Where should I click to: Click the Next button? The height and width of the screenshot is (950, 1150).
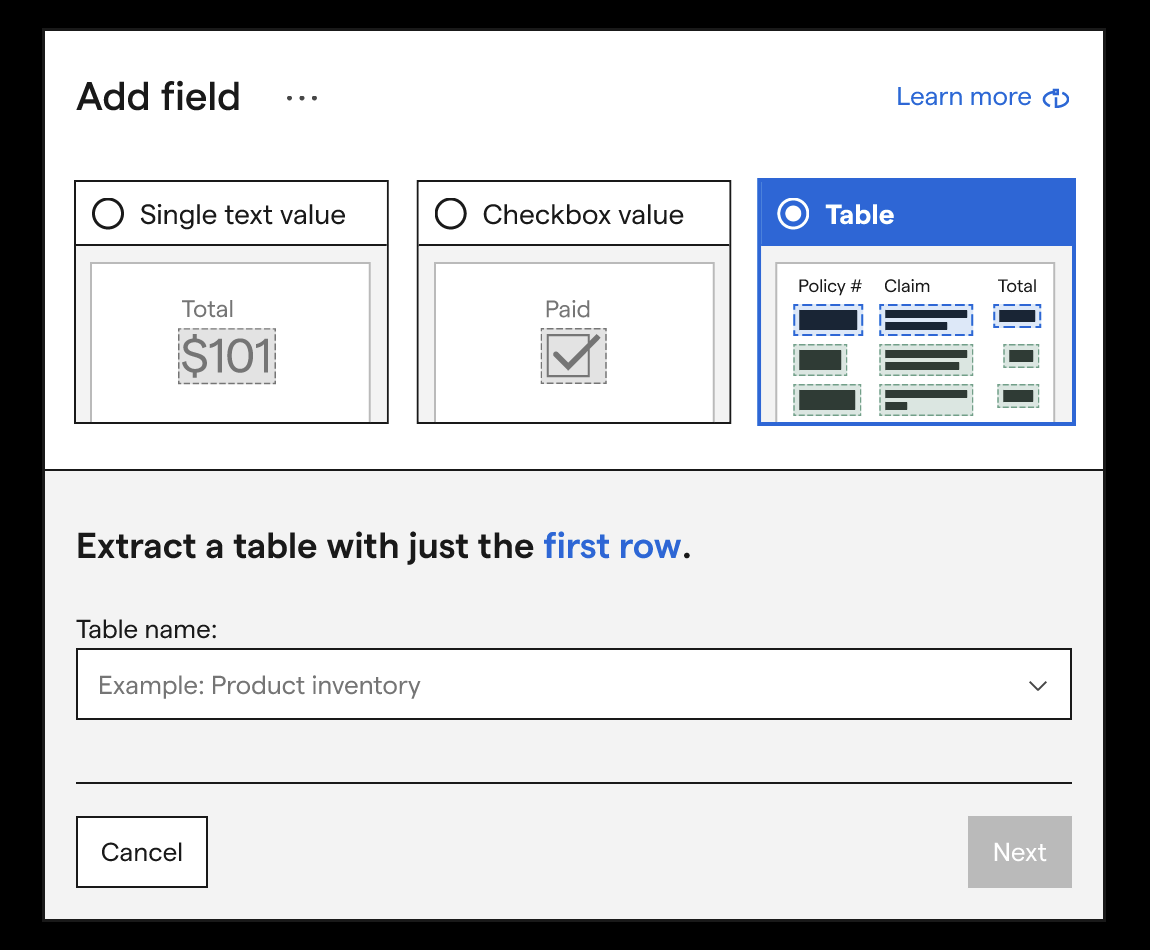[x=1019, y=852]
